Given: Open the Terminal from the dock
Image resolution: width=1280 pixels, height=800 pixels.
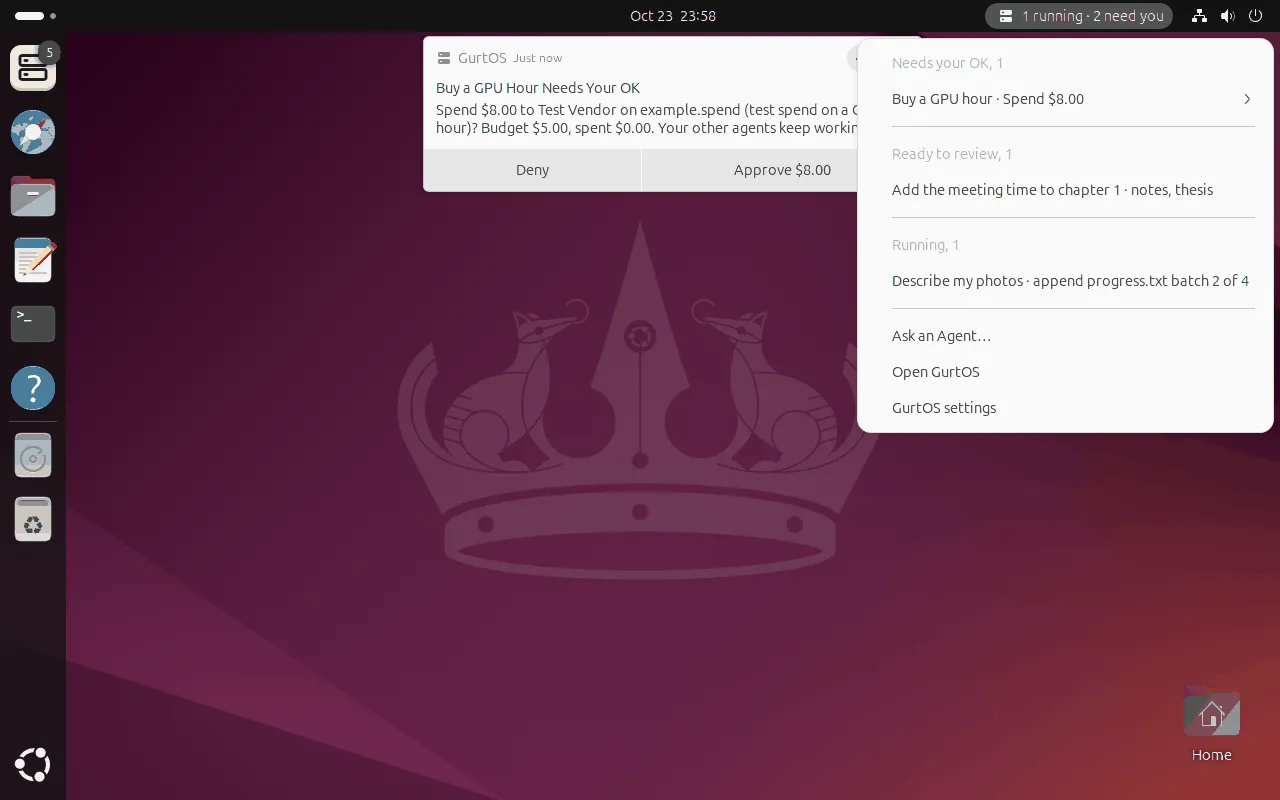Looking at the screenshot, I should pyautogui.click(x=33, y=324).
